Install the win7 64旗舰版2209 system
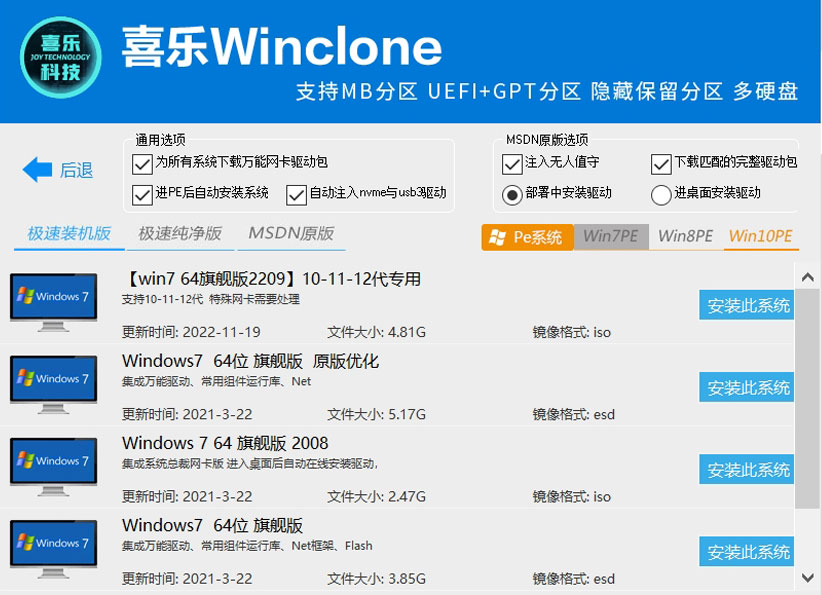The width and height of the screenshot is (822, 595). 747,305
